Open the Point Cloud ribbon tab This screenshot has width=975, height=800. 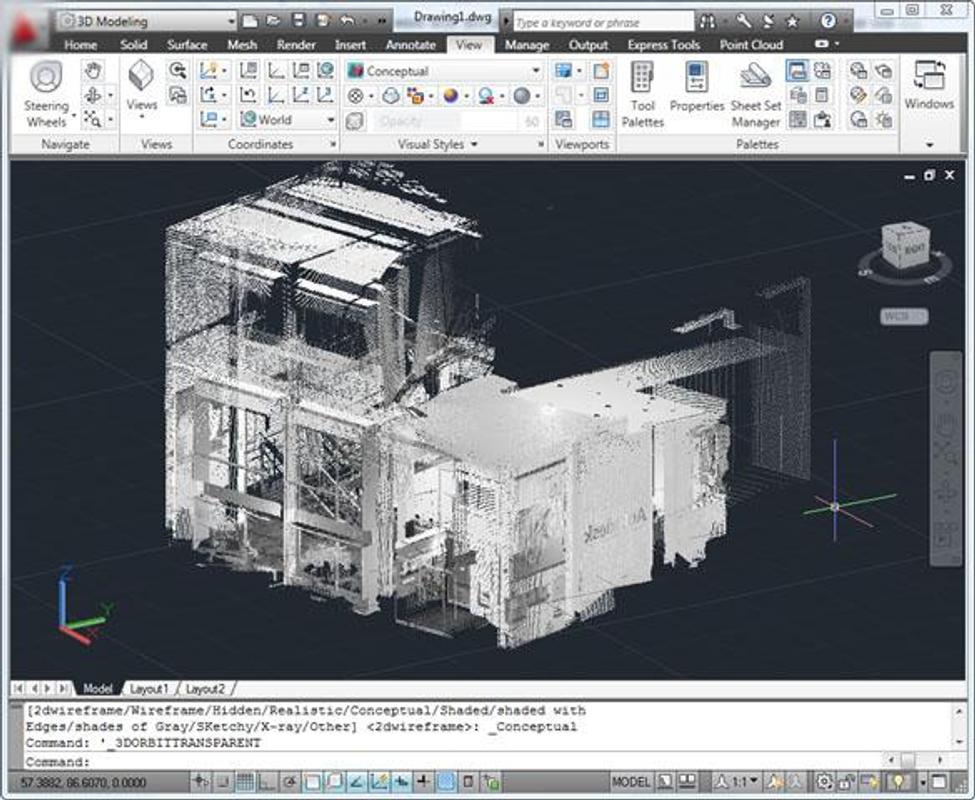751,45
